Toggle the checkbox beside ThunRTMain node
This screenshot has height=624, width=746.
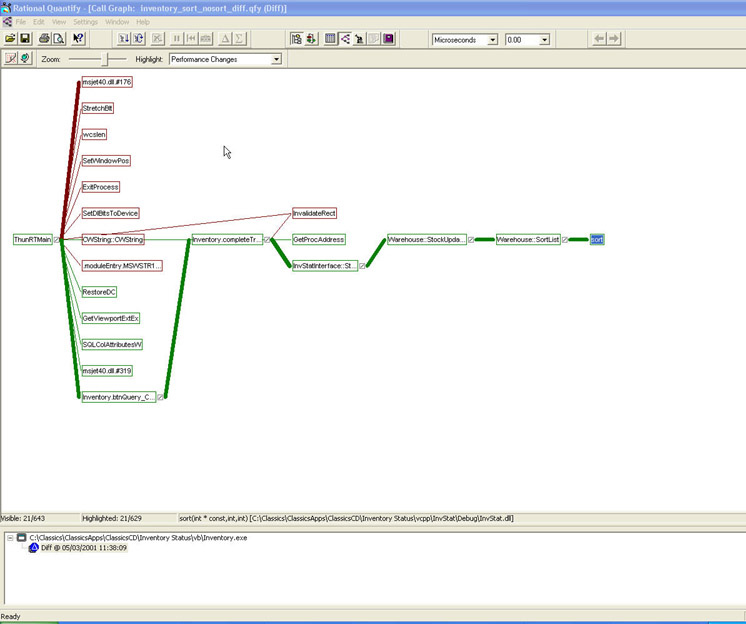click(58, 240)
